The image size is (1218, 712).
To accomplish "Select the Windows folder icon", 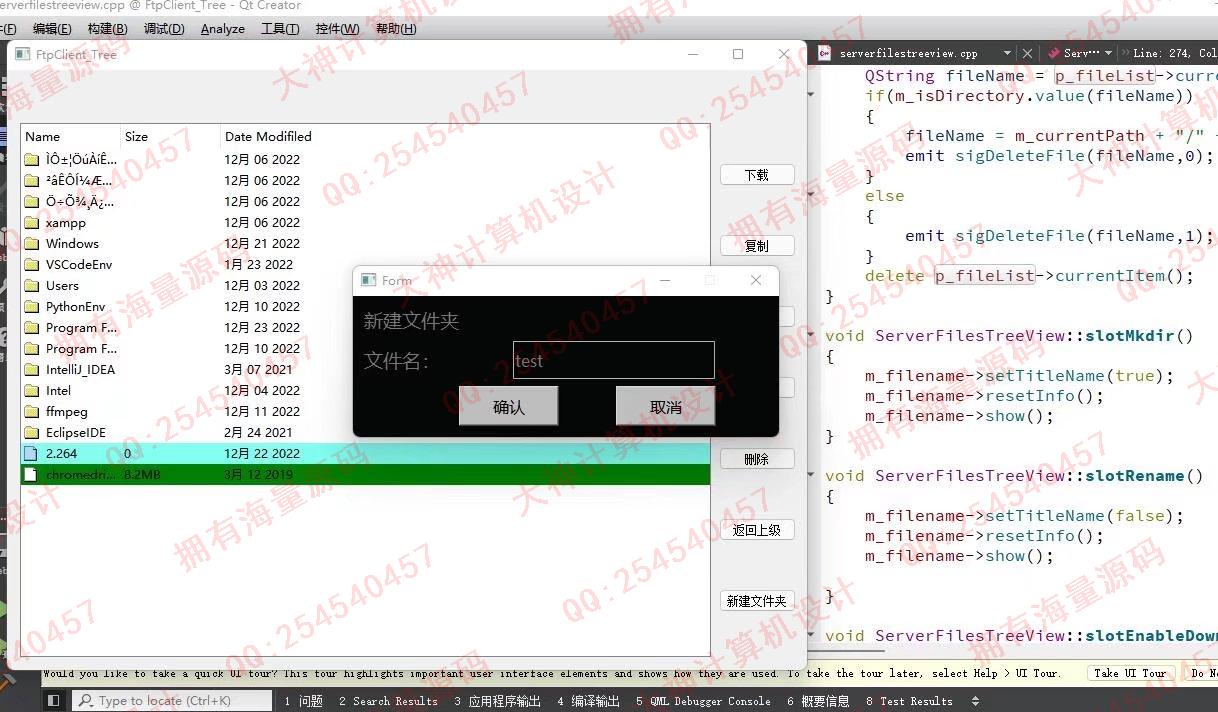I will tap(31, 244).
